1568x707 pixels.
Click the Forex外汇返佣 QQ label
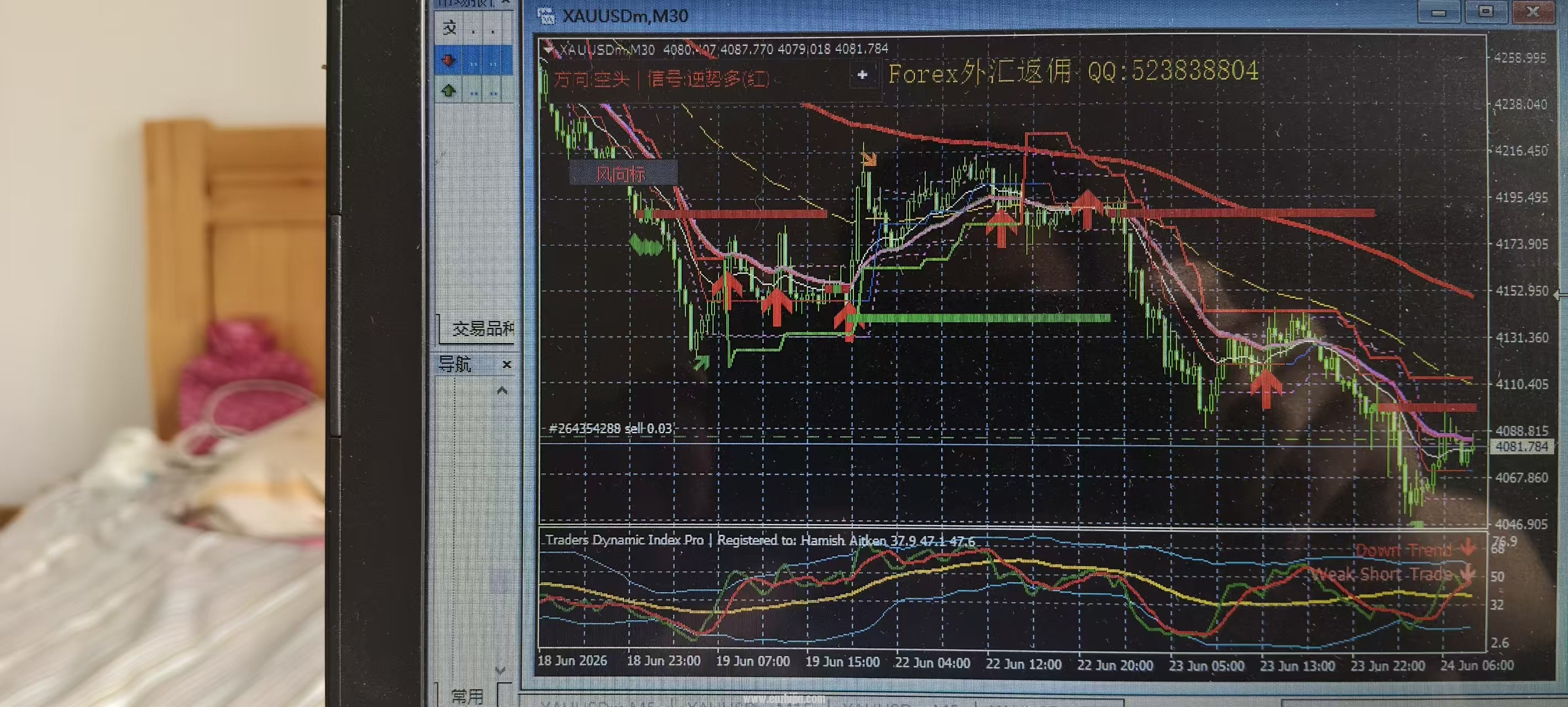tap(1073, 72)
